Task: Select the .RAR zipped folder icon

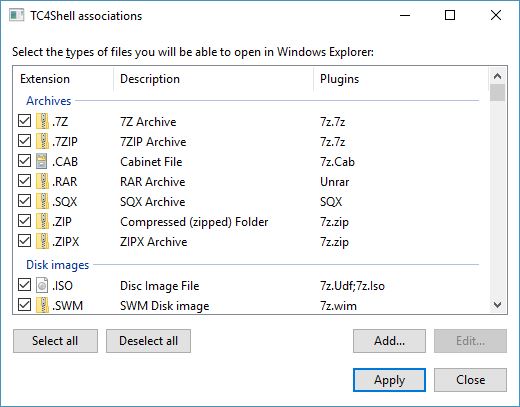Action: click(42, 181)
